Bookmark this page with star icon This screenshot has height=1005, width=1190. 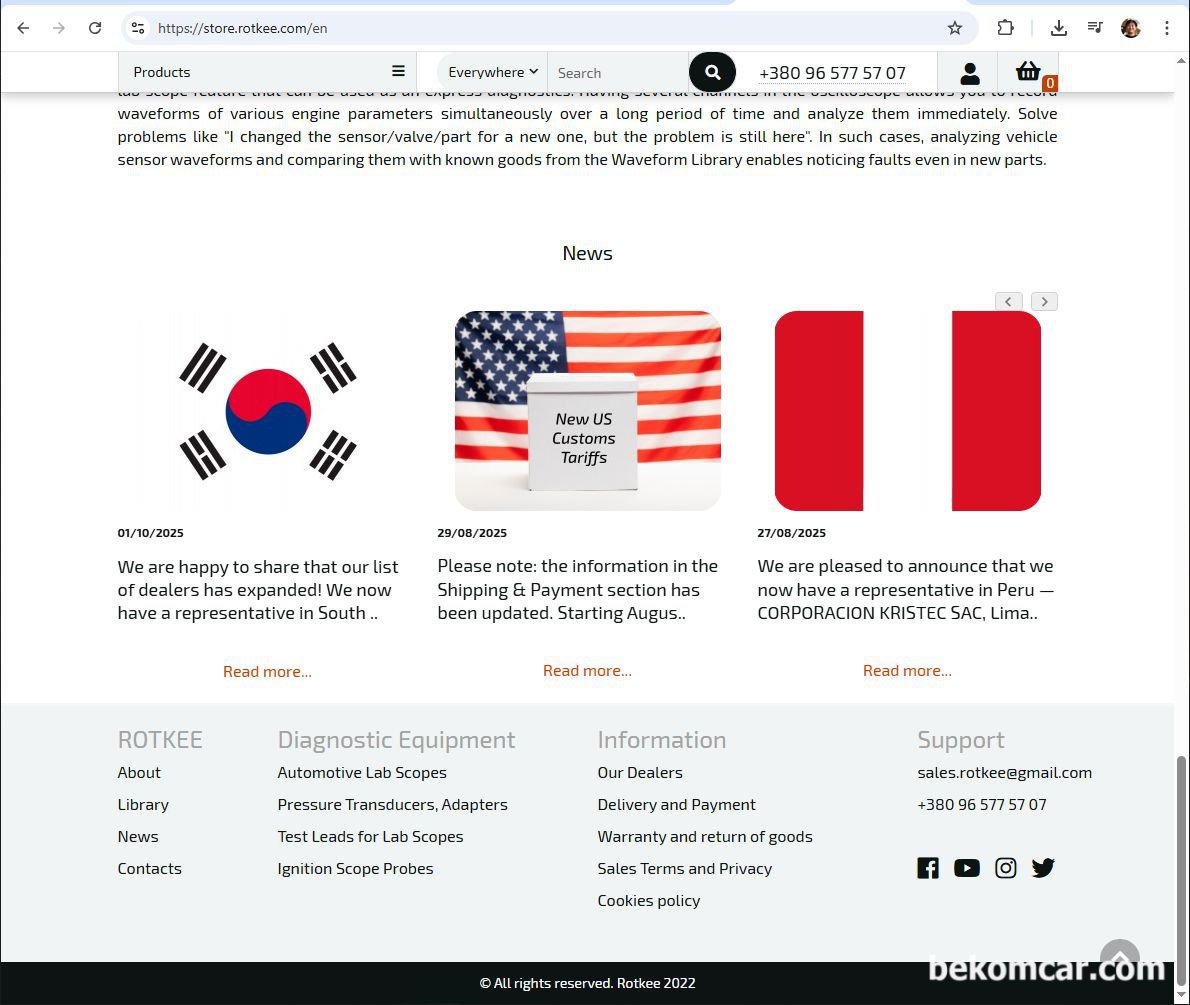click(x=955, y=28)
